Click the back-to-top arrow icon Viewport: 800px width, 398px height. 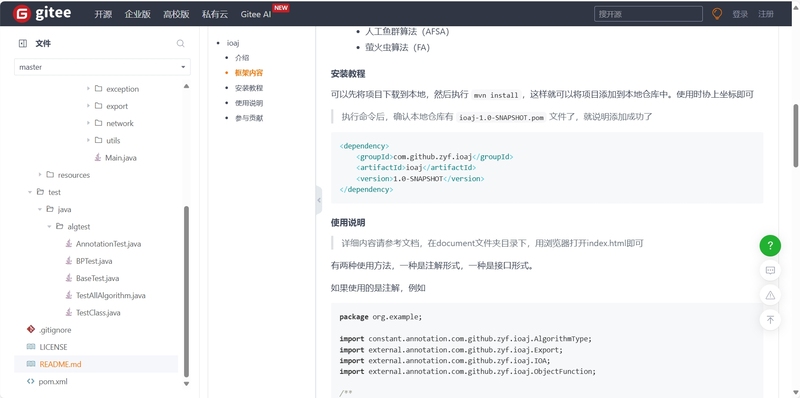click(x=770, y=320)
